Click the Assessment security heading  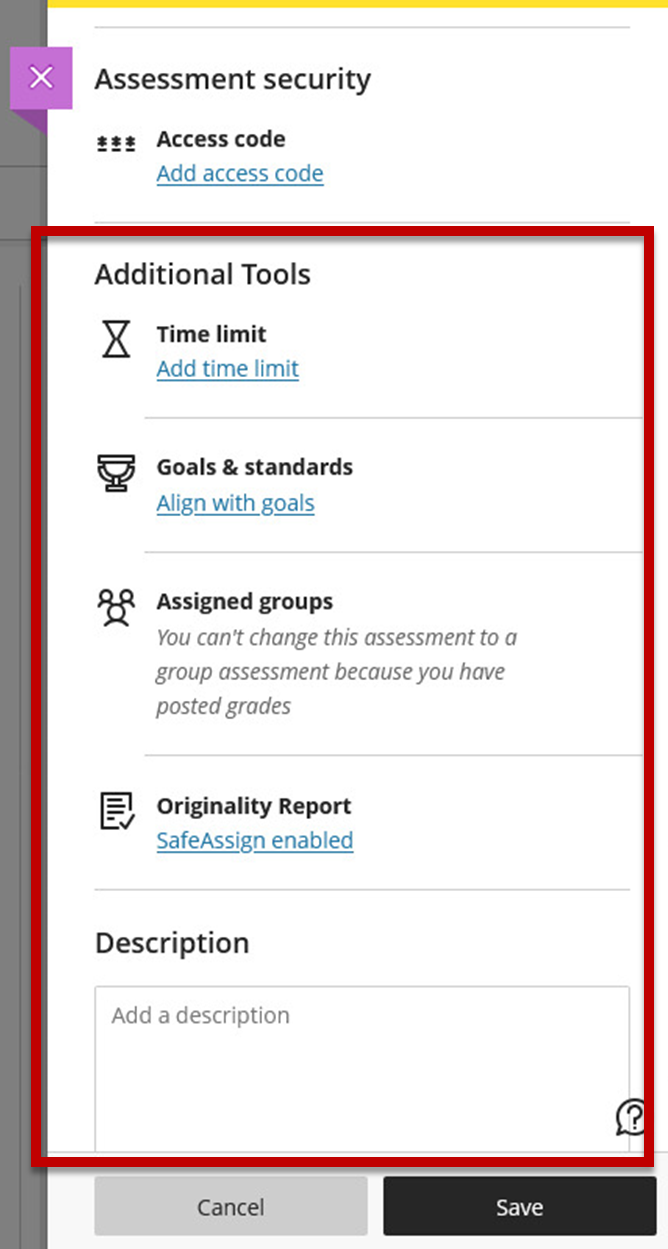coord(233,80)
